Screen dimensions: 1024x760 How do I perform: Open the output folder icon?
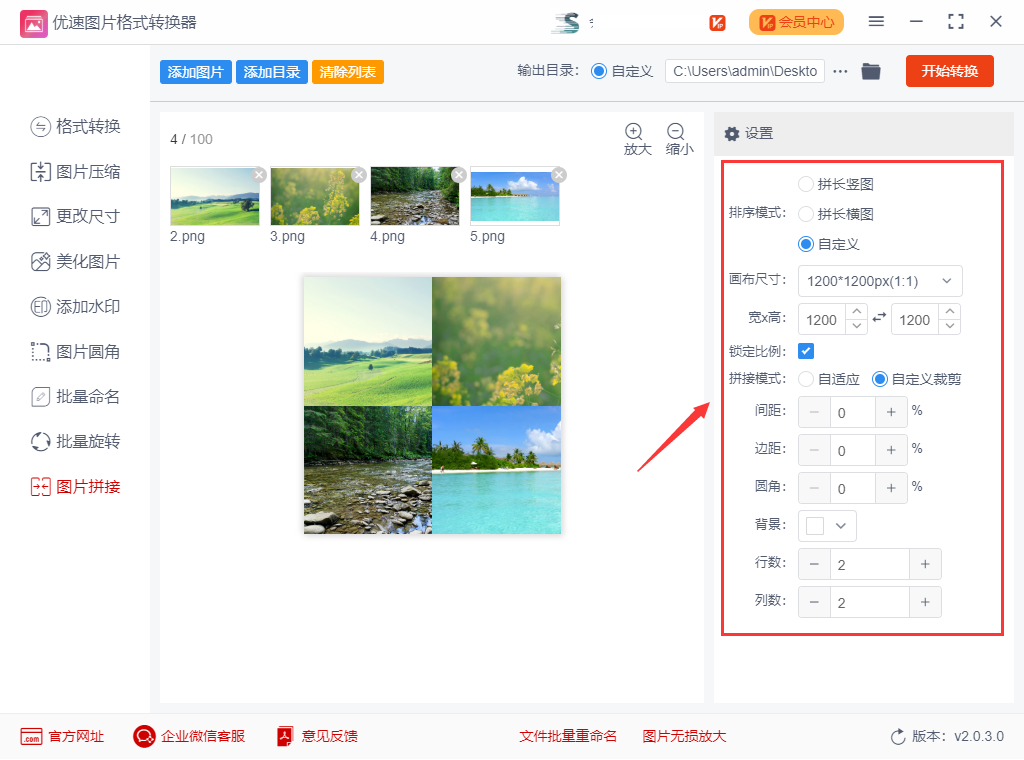(871, 71)
